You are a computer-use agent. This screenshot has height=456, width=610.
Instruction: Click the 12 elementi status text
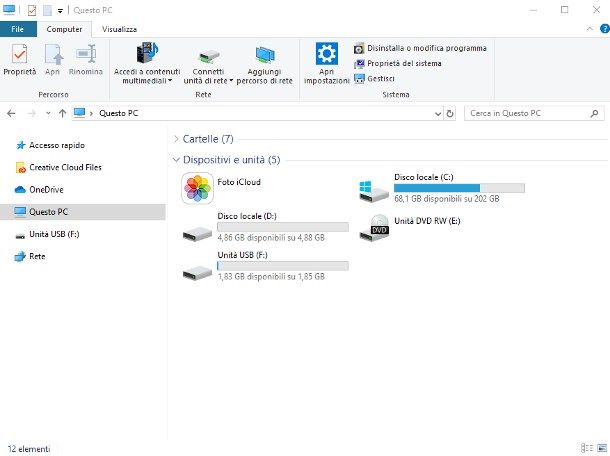point(29,449)
